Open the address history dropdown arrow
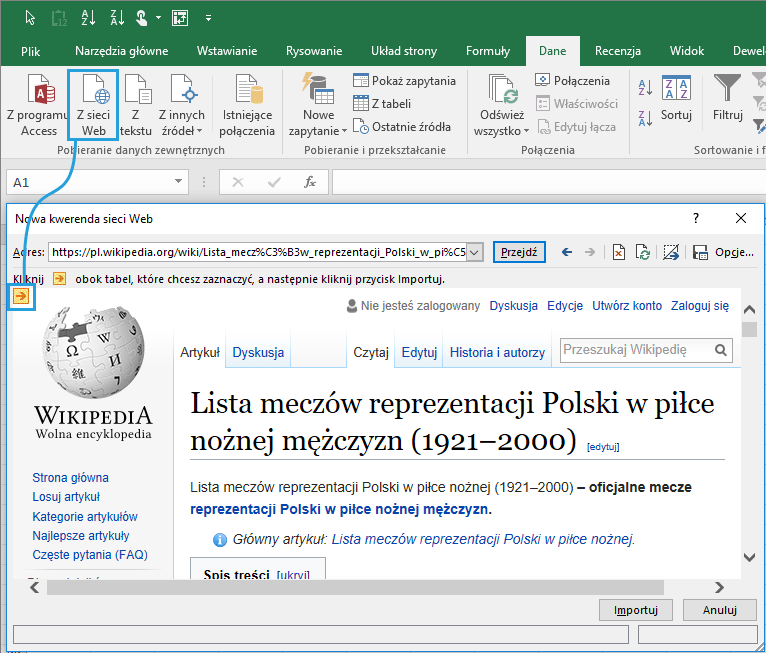The width and height of the screenshot is (766, 653). [x=475, y=253]
